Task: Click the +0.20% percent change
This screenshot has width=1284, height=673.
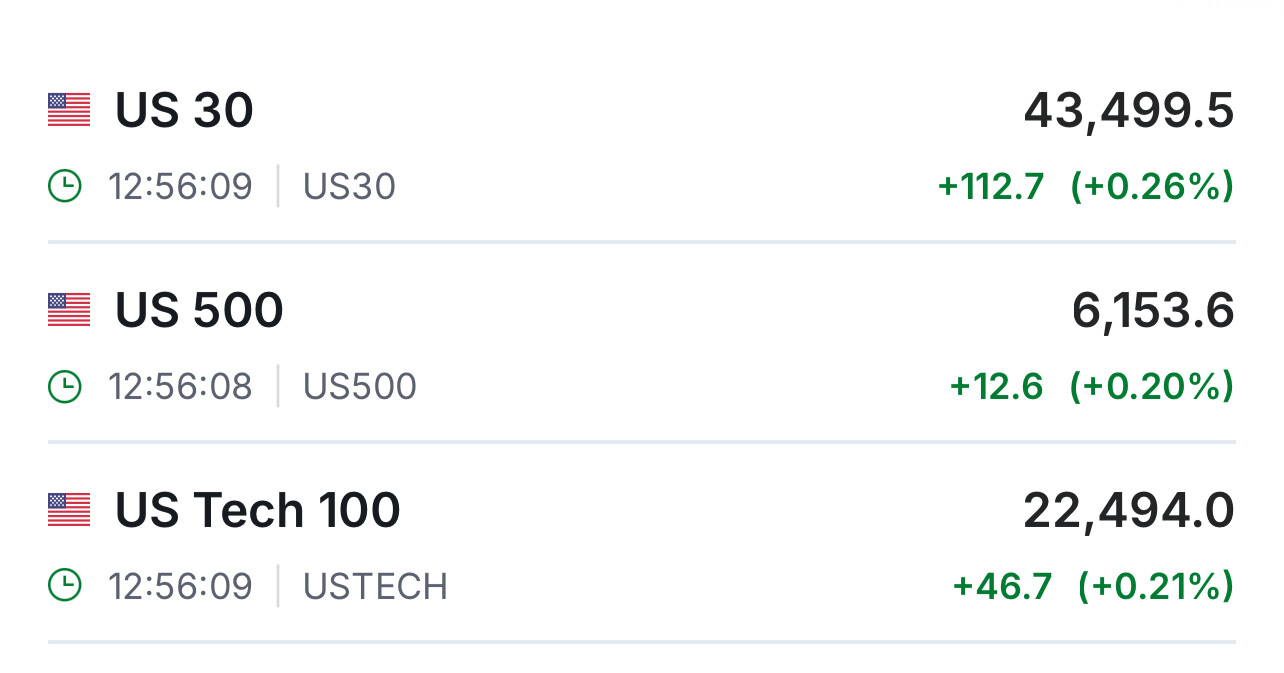Action: coord(1151,386)
